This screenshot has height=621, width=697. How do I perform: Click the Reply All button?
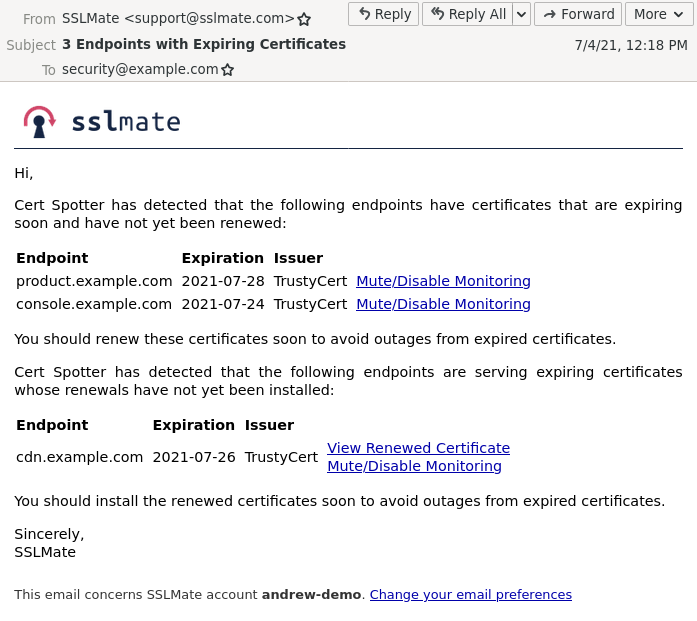(x=467, y=14)
